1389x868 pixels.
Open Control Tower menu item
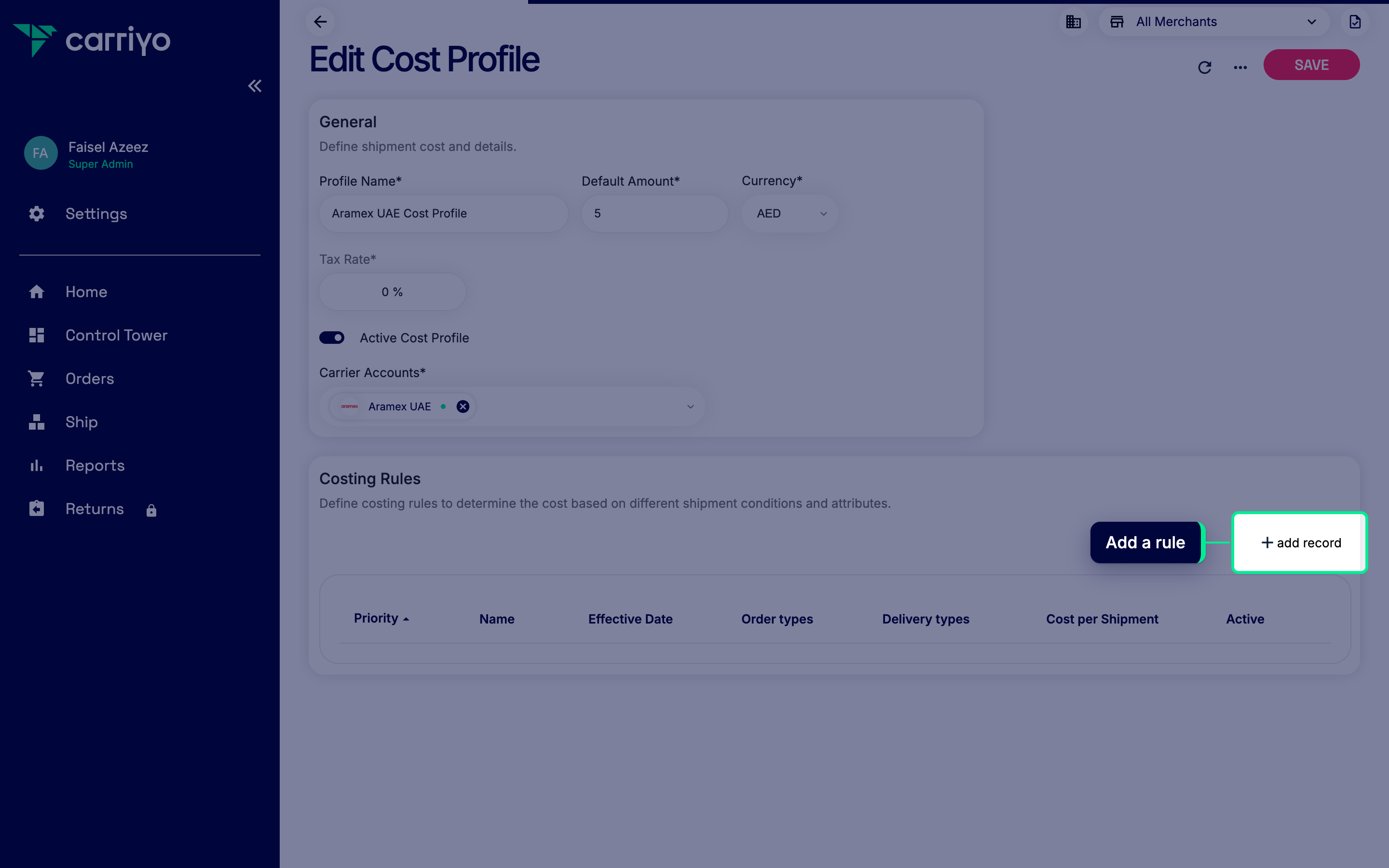pyautogui.click(x=117, y=335)
